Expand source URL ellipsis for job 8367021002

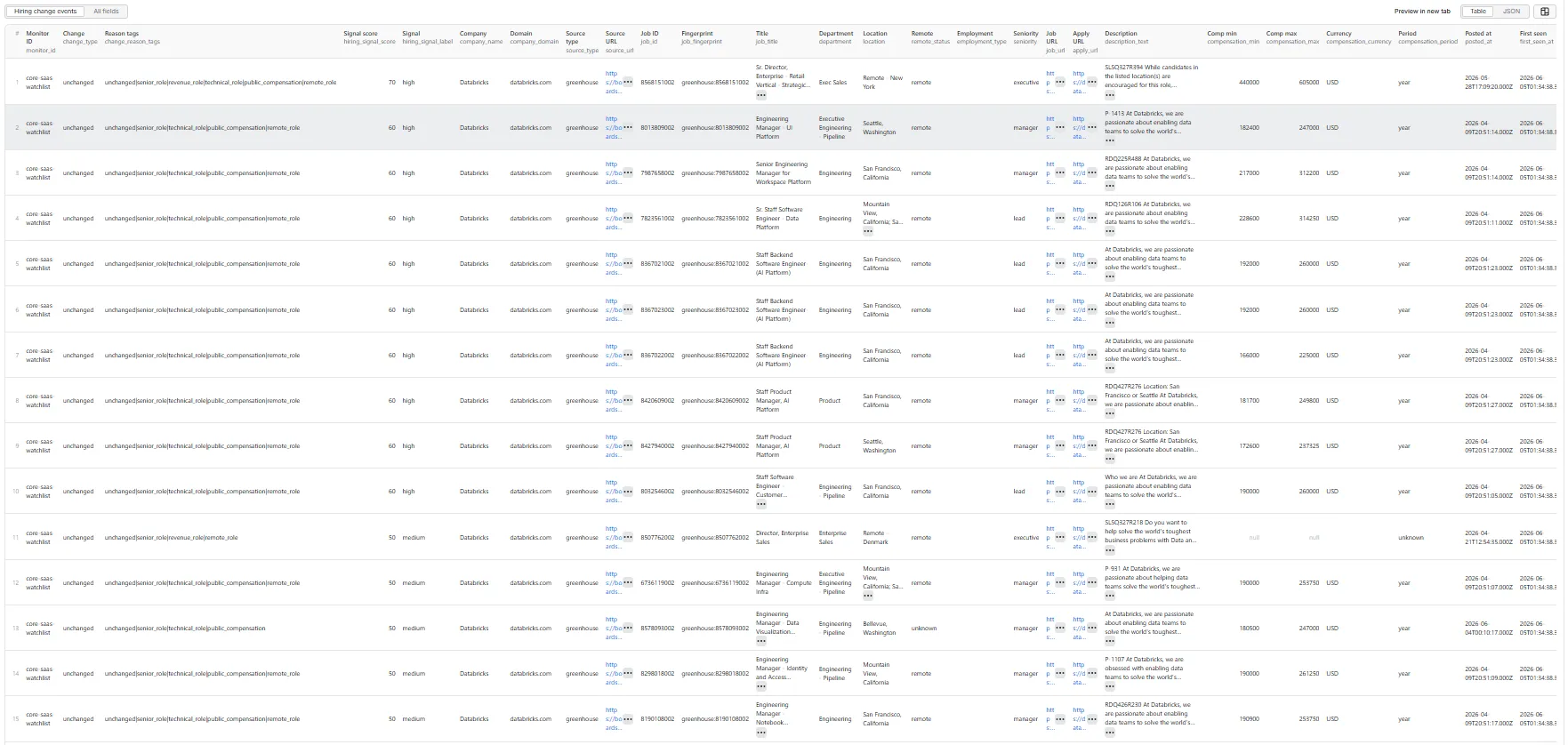628,263
